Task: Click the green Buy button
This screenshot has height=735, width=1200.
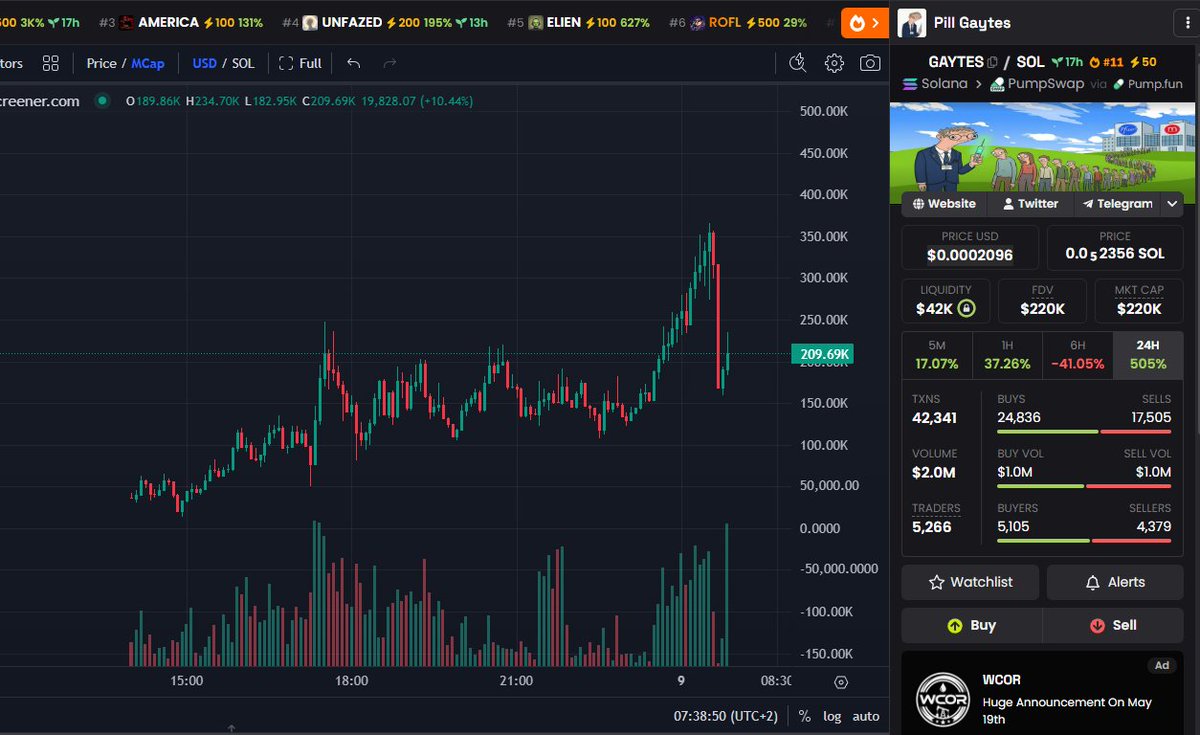Action: coord(971,625)
